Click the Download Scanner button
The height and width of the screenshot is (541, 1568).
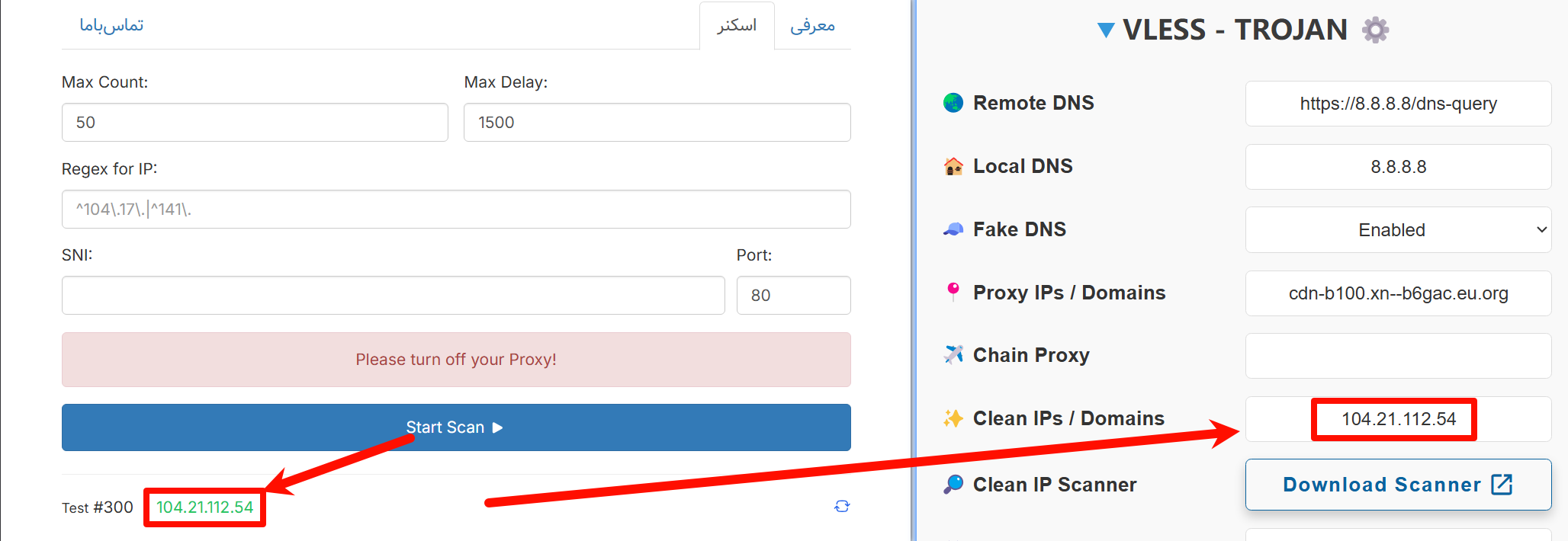1398,485
